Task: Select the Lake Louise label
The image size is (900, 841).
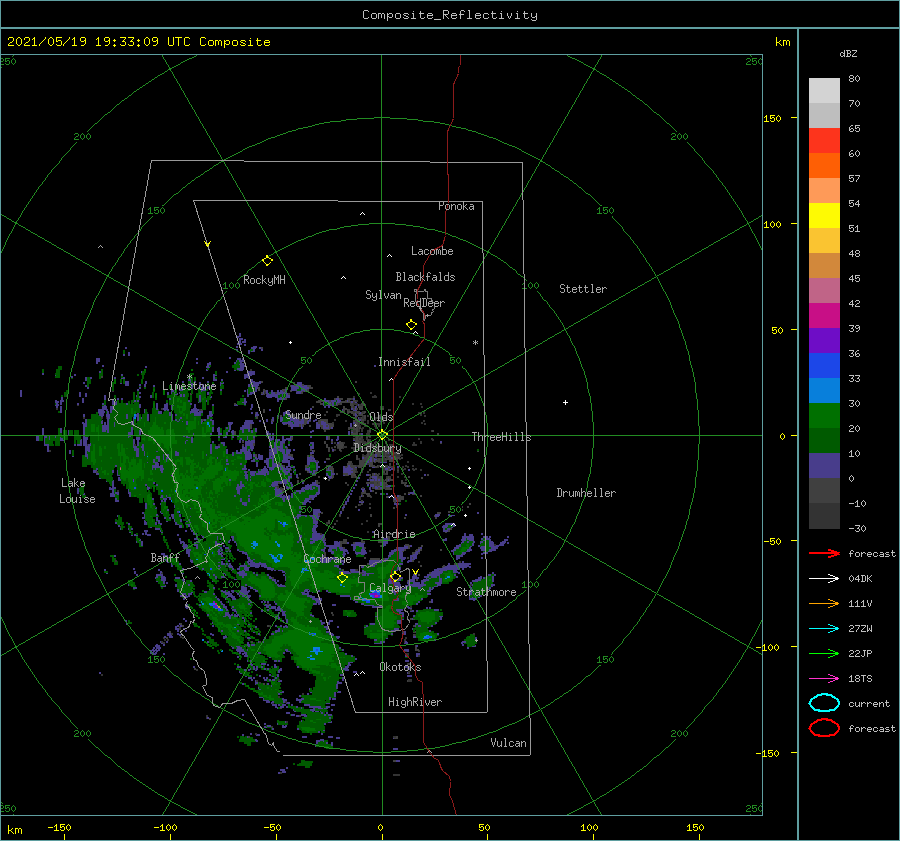Action: pos(77,491)
